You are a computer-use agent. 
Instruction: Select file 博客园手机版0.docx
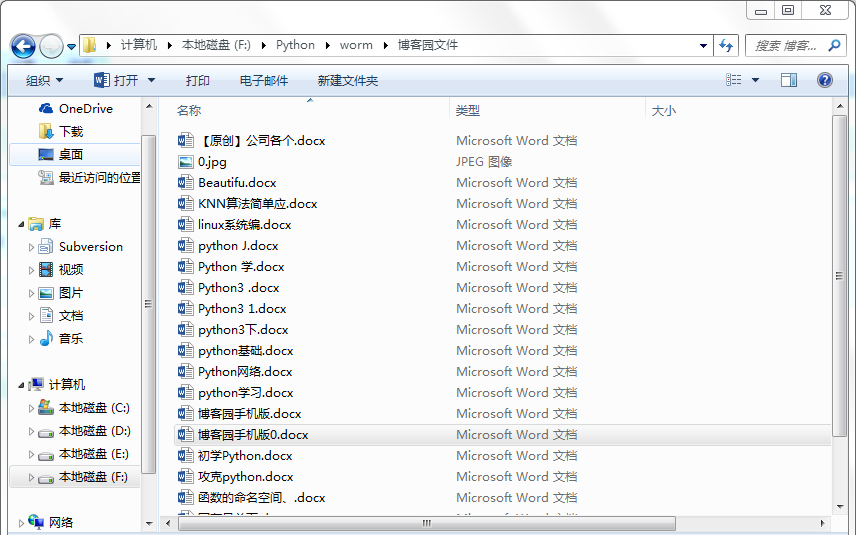point(253,435)
